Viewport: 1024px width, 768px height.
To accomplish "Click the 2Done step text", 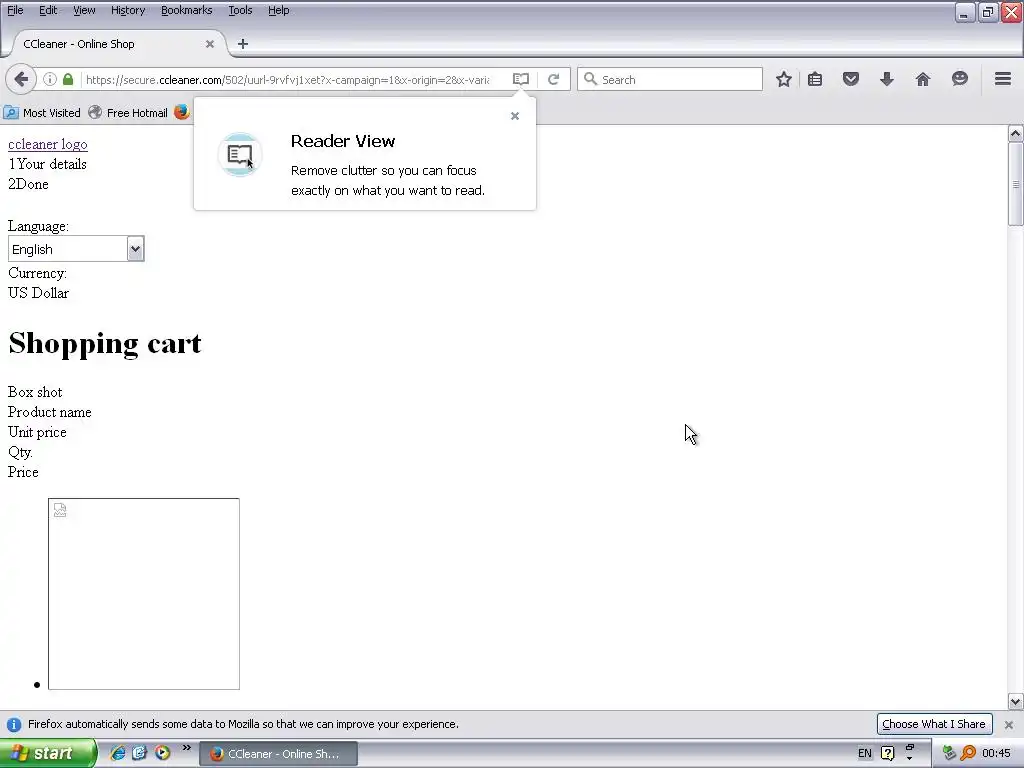I will pyautogui.click(x=28, y=184).
